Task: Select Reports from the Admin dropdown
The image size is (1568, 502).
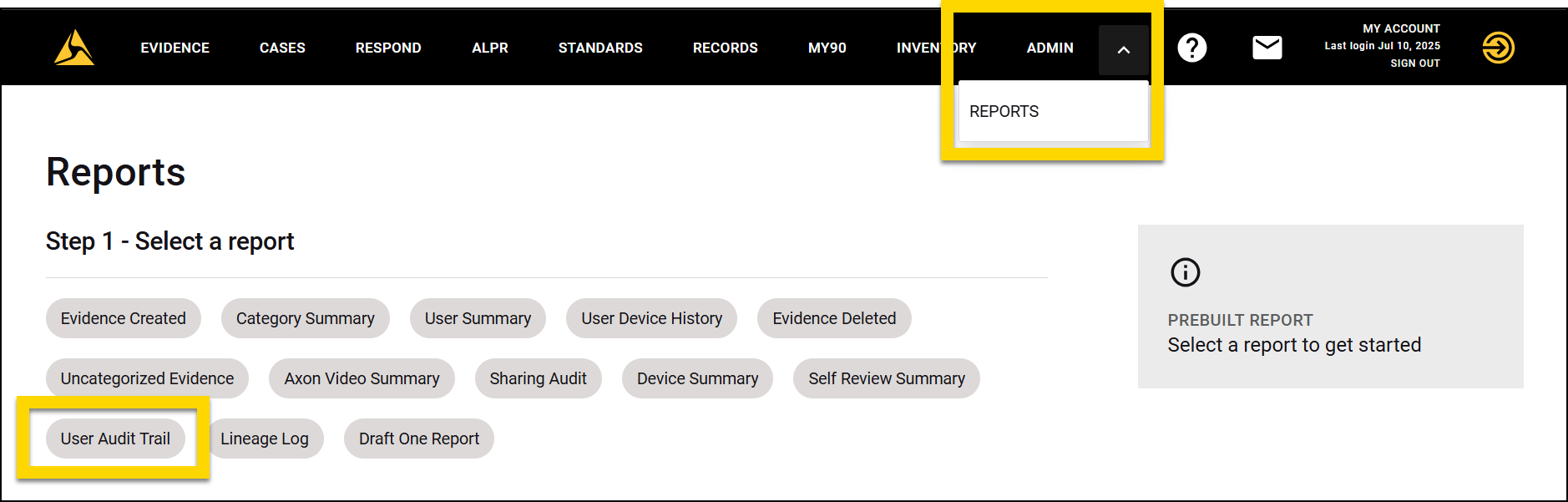Action: (x=1004, y=111)
